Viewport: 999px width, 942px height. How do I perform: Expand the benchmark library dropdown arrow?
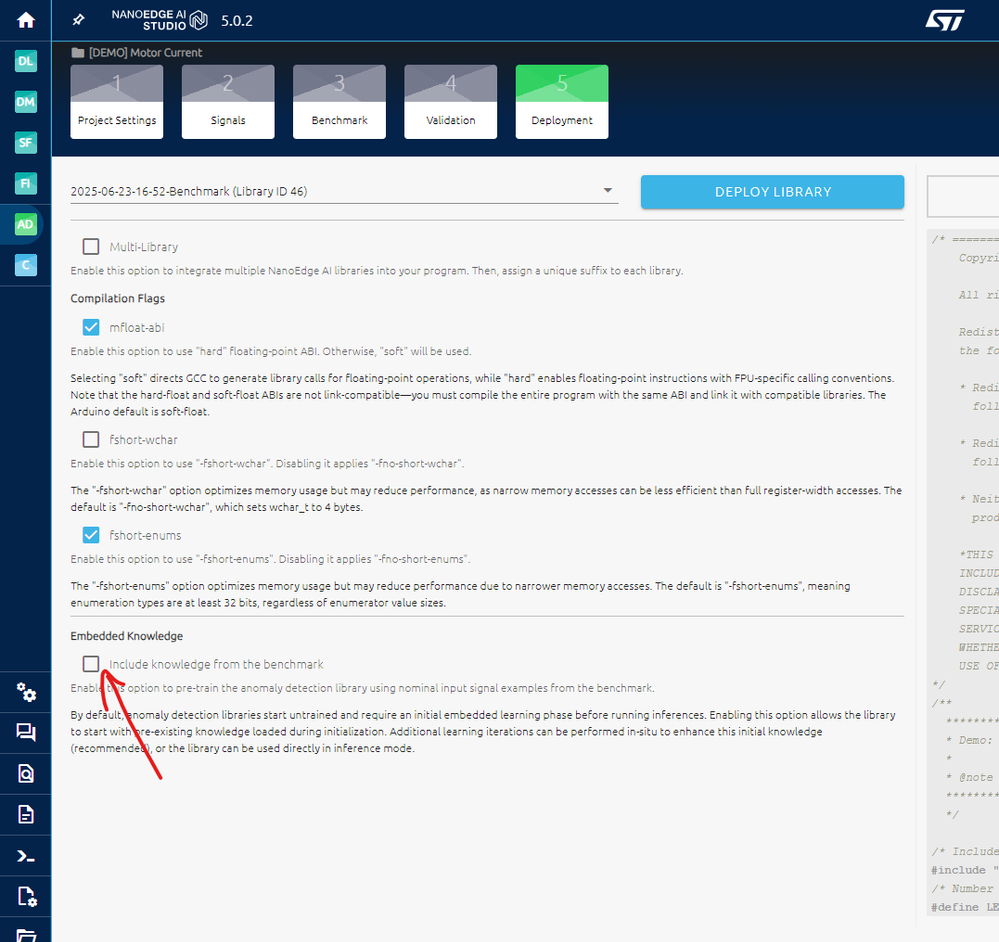(x=608, y=190)
